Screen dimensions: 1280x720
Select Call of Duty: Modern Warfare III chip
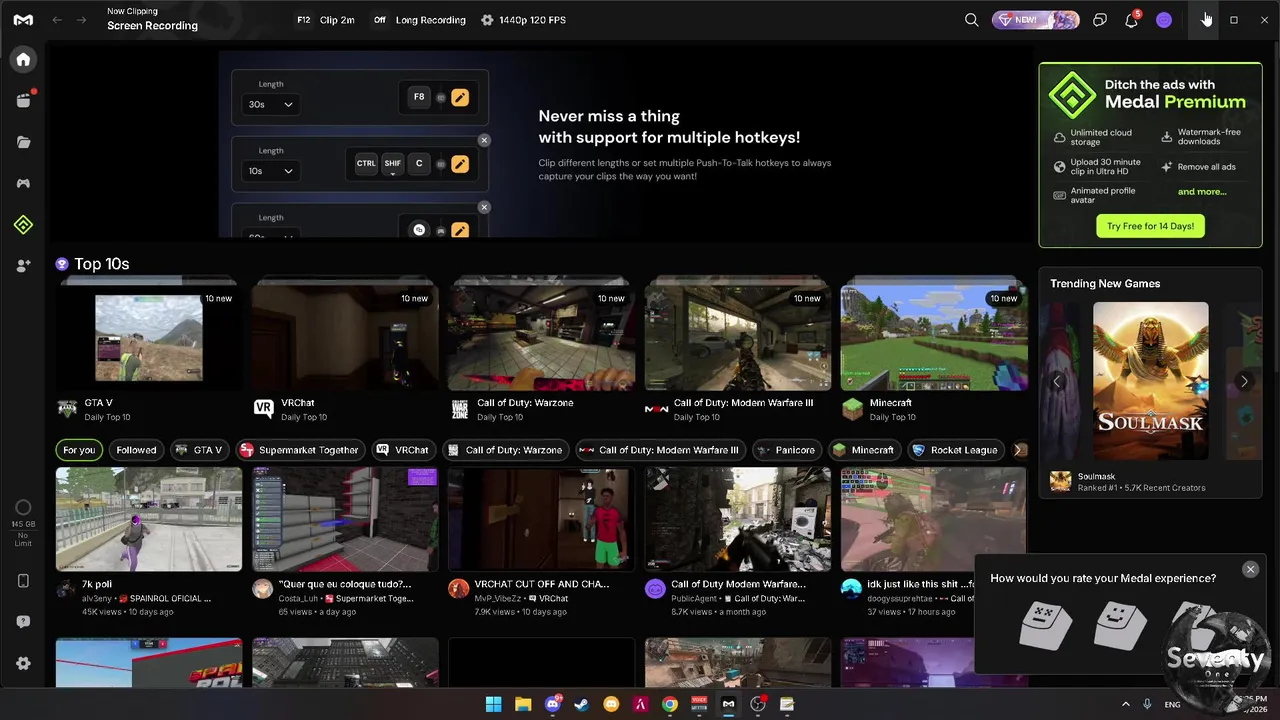tap(660, 450)
